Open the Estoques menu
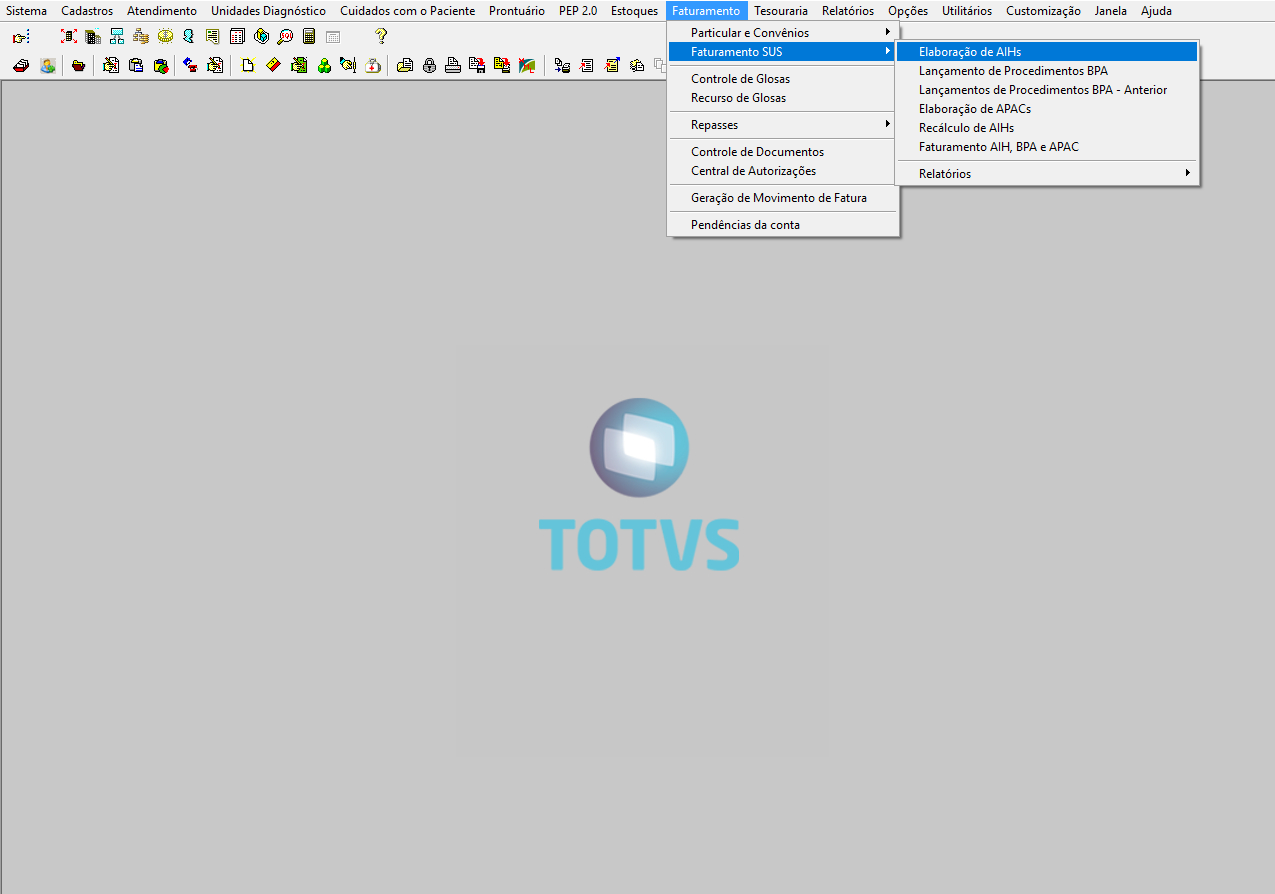Image resolution: width=1275 pixels, height=894 pixels. 634,11
